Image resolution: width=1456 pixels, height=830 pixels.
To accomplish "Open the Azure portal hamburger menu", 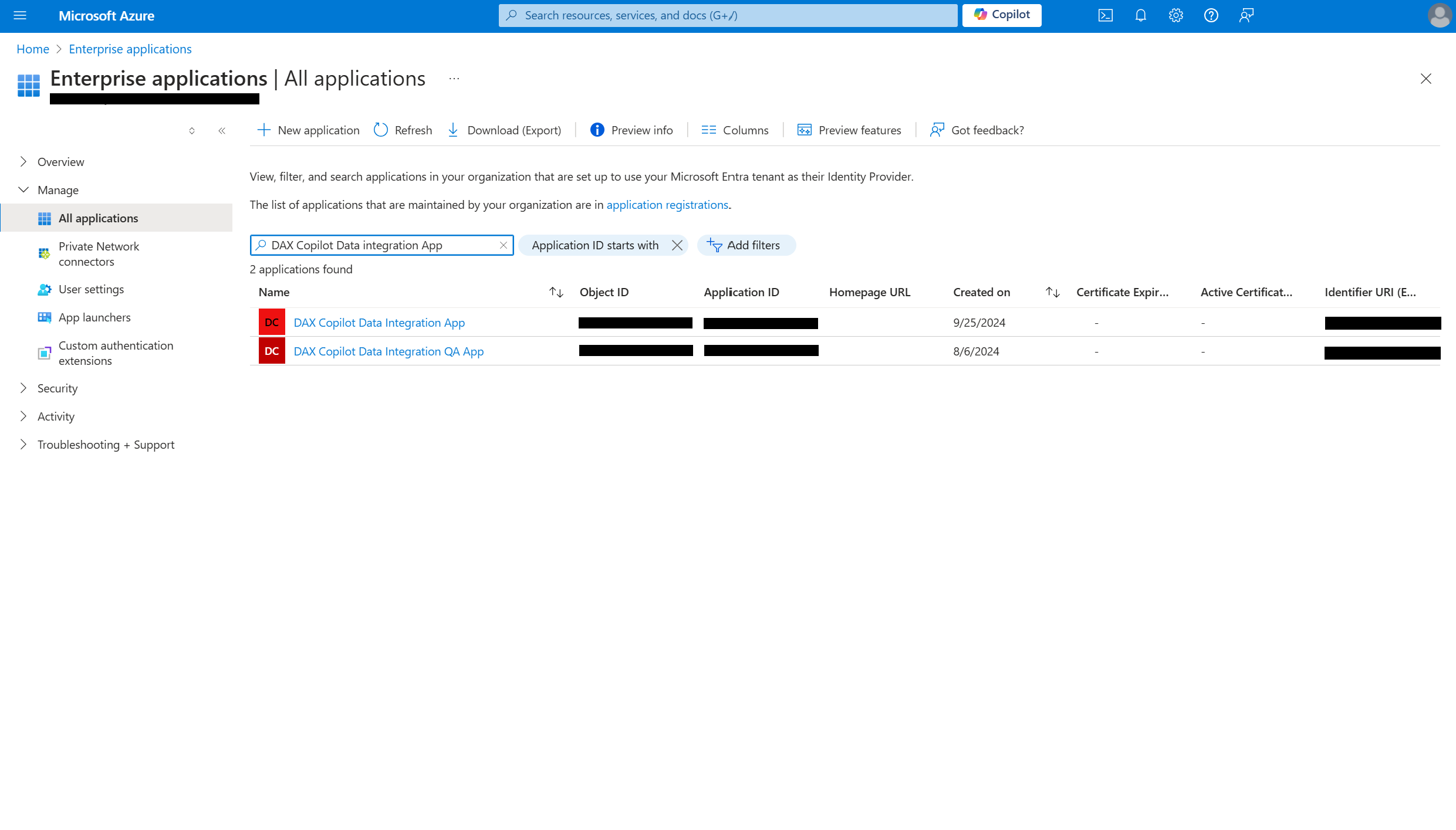I will [x=20, y=16].
